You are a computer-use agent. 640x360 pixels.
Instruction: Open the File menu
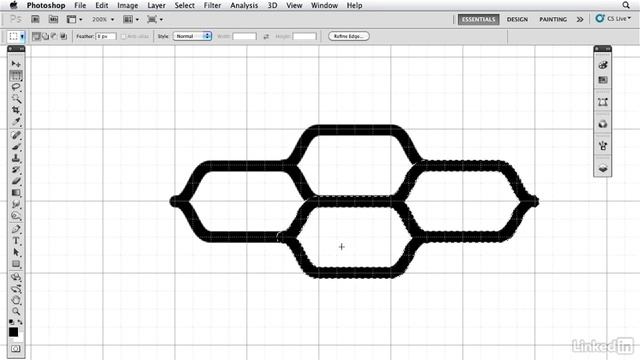[80, 5]
